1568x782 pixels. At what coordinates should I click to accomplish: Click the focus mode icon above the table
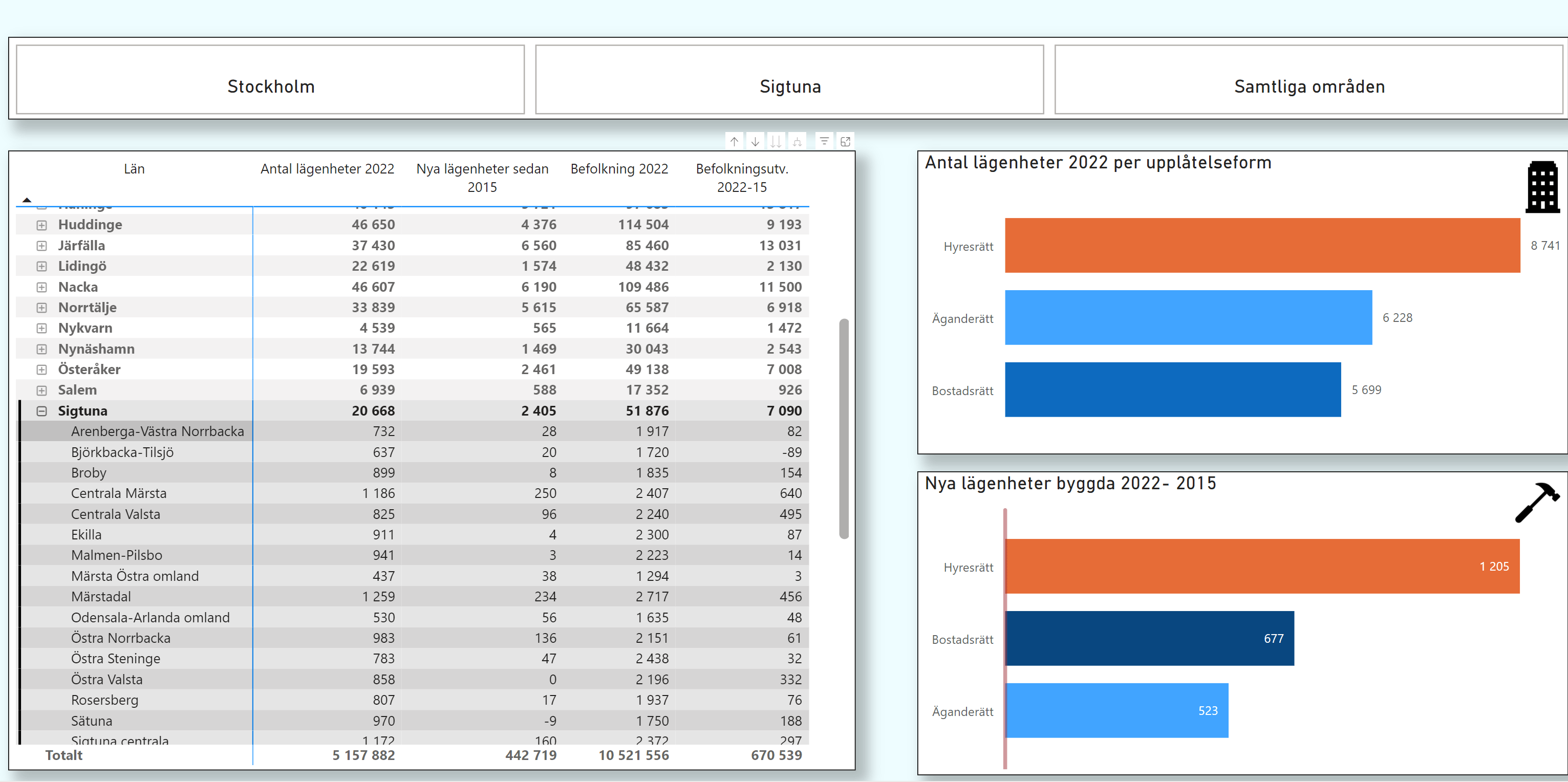pos(846,141)
